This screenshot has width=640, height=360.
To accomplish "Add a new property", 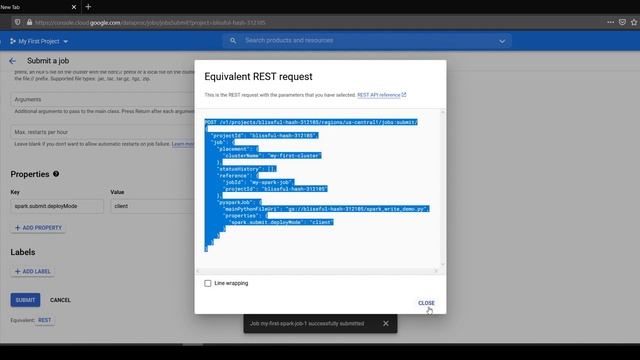I will click(38, 228).
